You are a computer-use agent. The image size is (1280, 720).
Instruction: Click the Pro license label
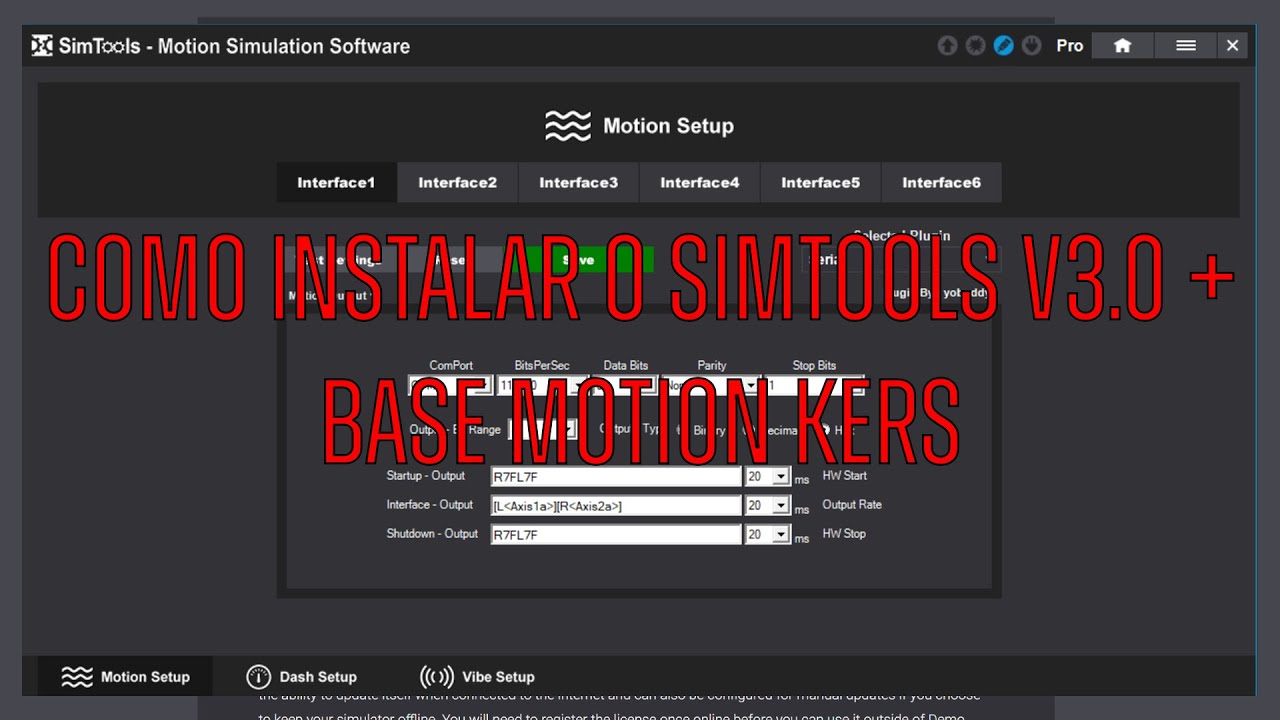click(1070, 46)
